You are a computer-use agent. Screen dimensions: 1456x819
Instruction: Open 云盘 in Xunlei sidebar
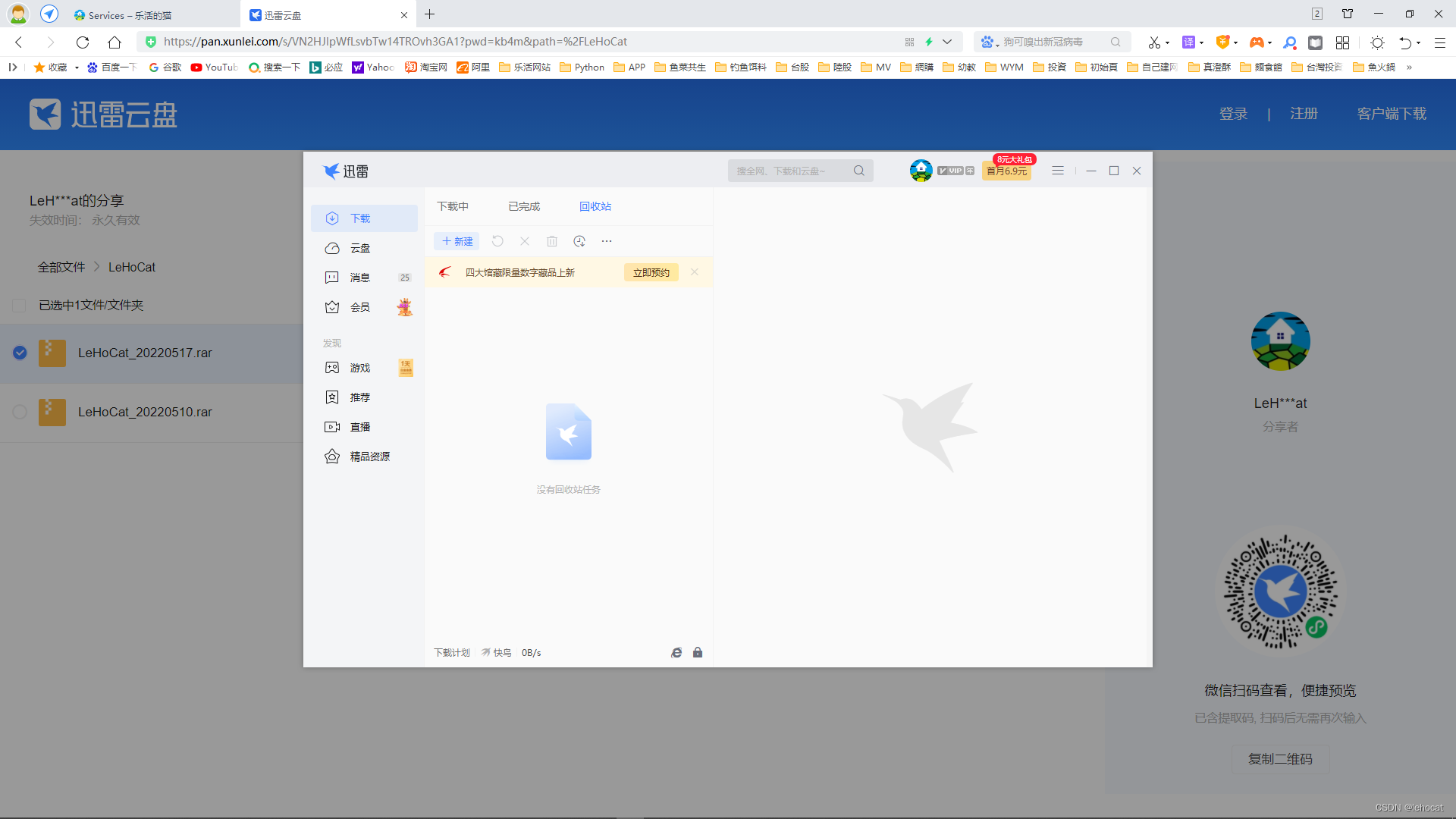point(359,248)
